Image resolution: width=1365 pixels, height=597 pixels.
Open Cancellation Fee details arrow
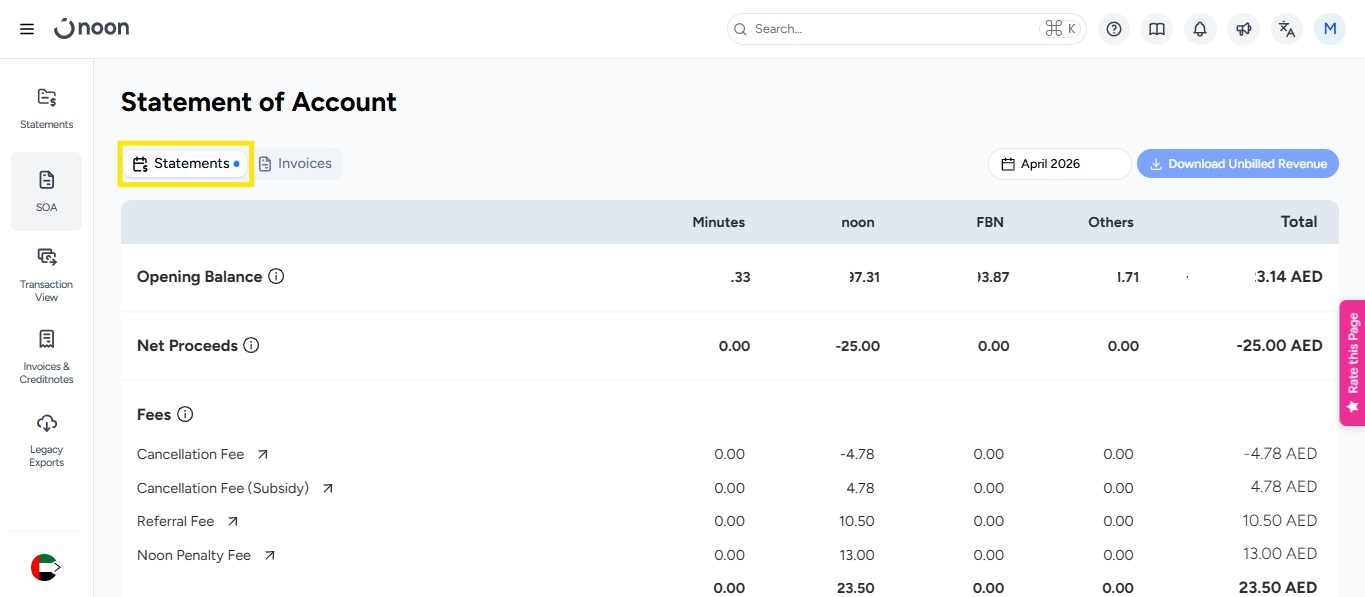click(263, 454)
